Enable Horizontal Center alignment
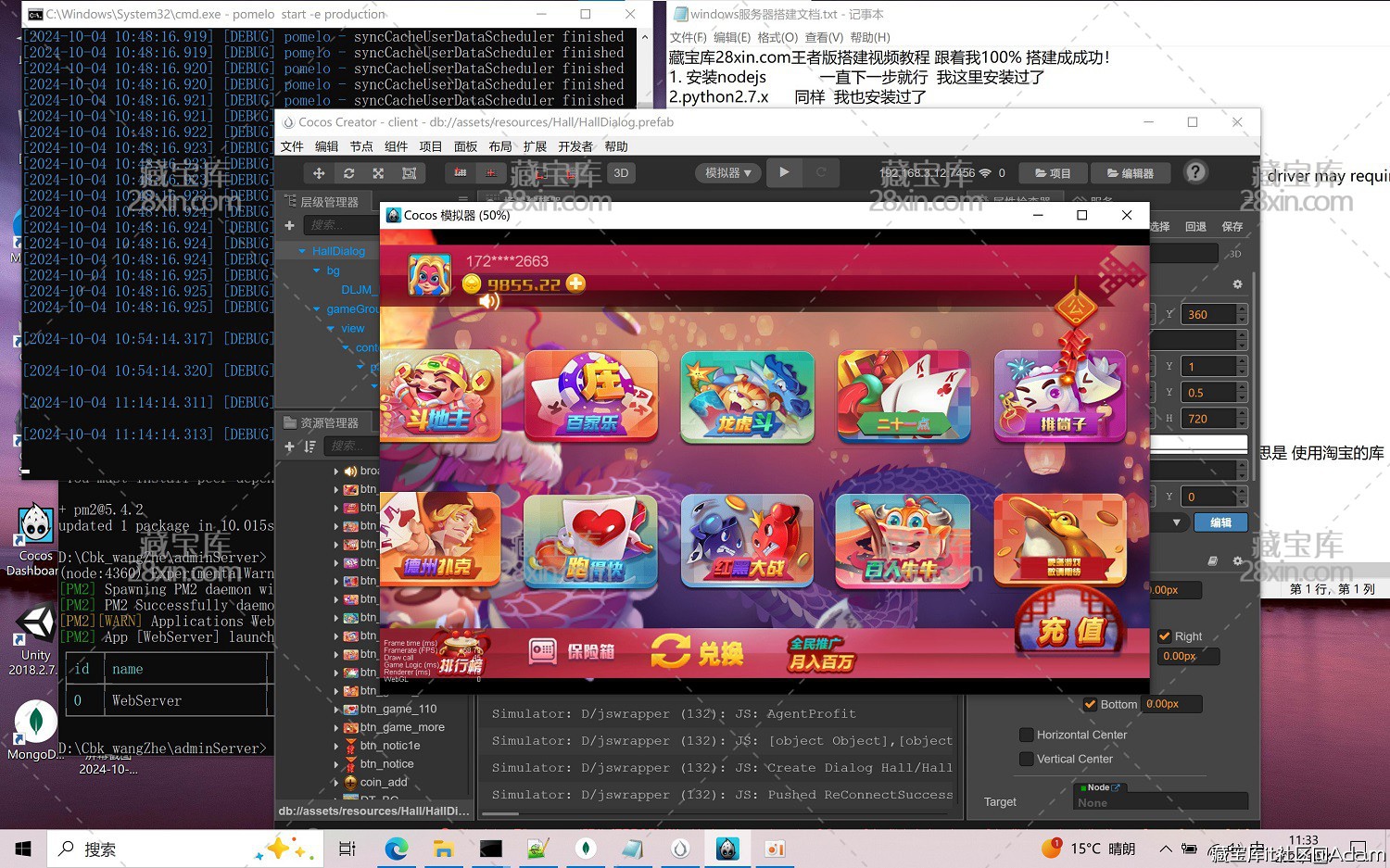Image resolution: width=1390 pixels, height=868 pixels. point(1027,735)
